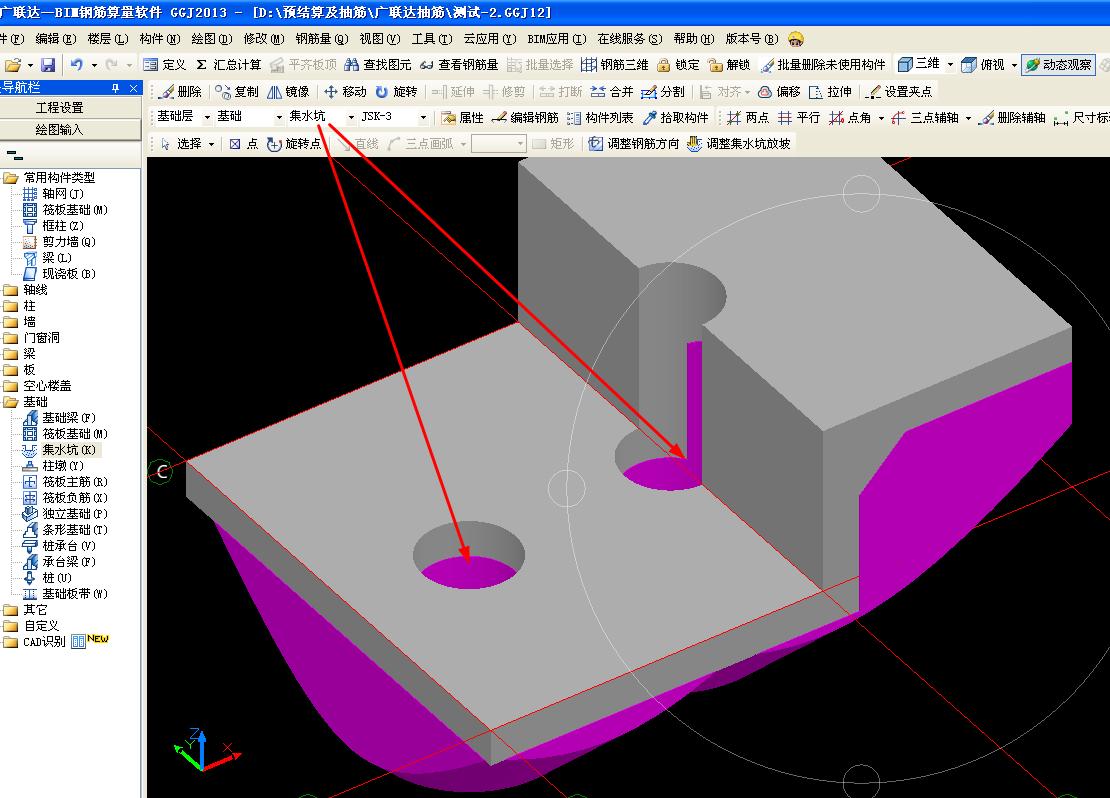The height and width of the screenshot is (798, 1110).
Task: Open the 编辑(E) menu
Action: pos(56,39)
